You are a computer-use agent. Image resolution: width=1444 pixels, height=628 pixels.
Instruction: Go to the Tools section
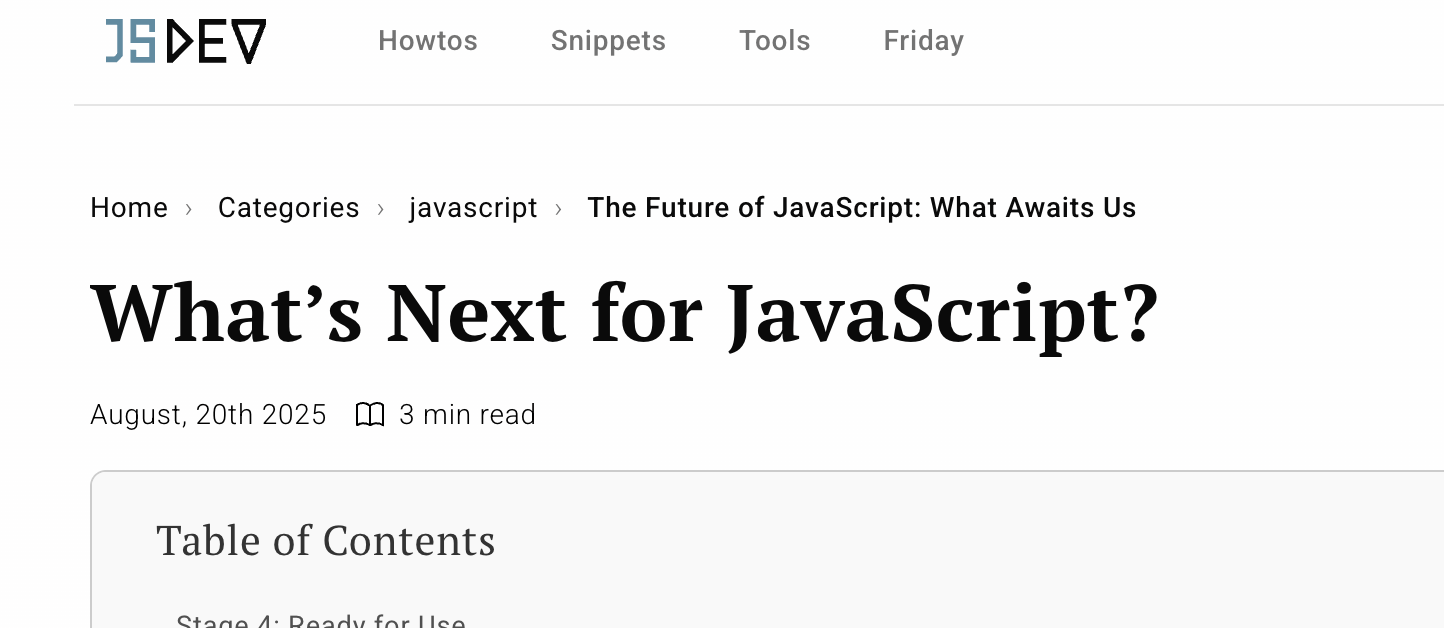[775, 41]
